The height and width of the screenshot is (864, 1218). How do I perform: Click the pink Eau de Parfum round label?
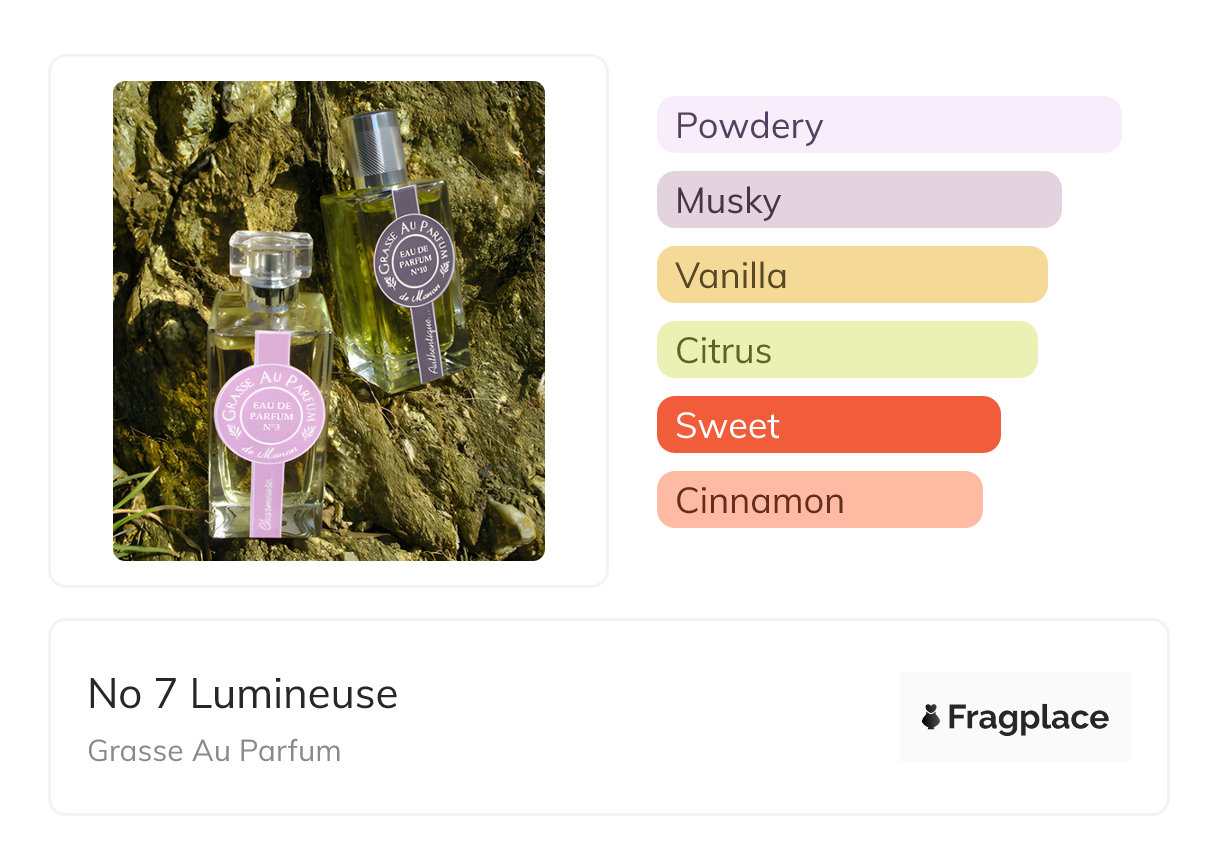(x=271, y=414)
